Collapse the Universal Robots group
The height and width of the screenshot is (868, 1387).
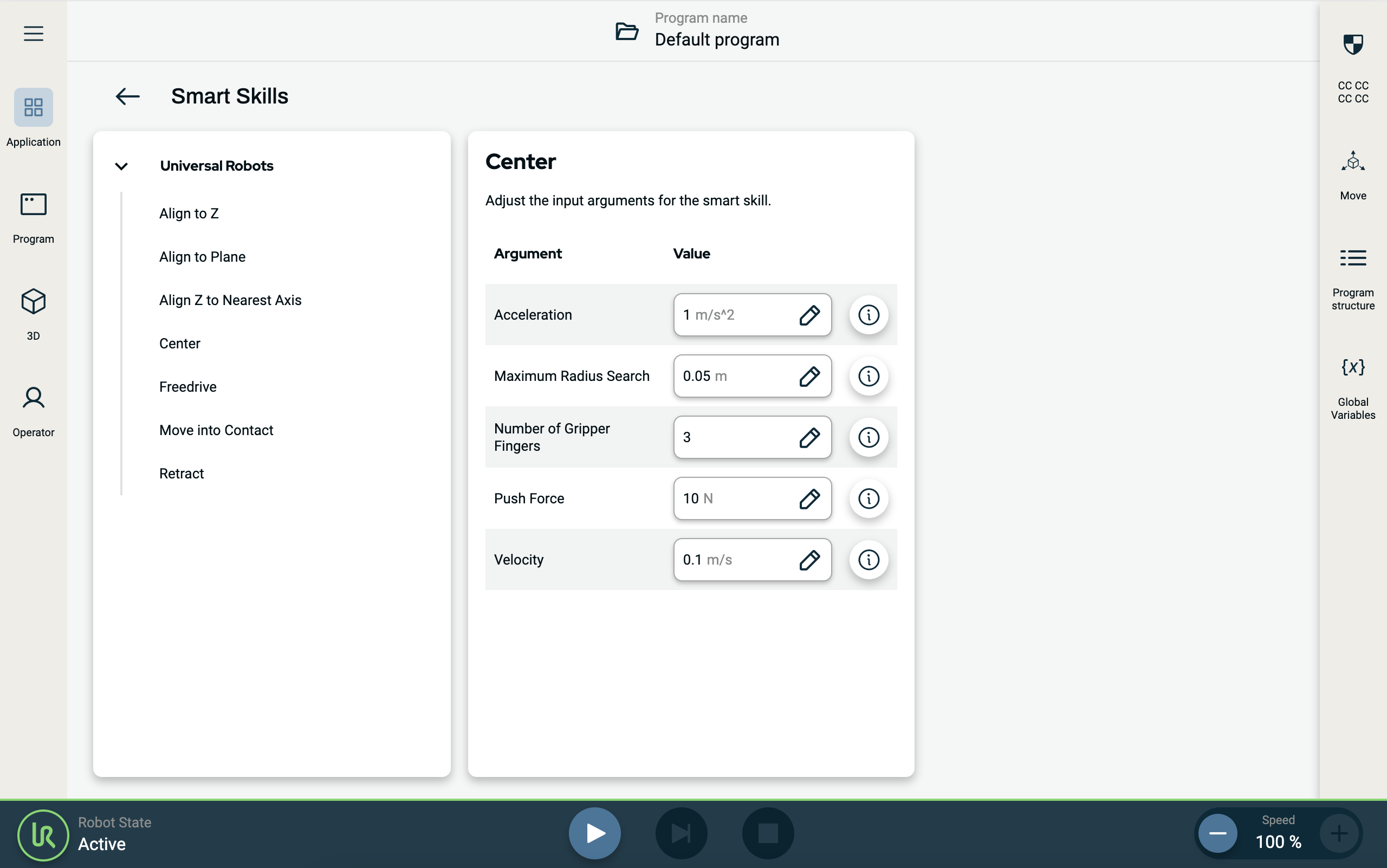121,166
